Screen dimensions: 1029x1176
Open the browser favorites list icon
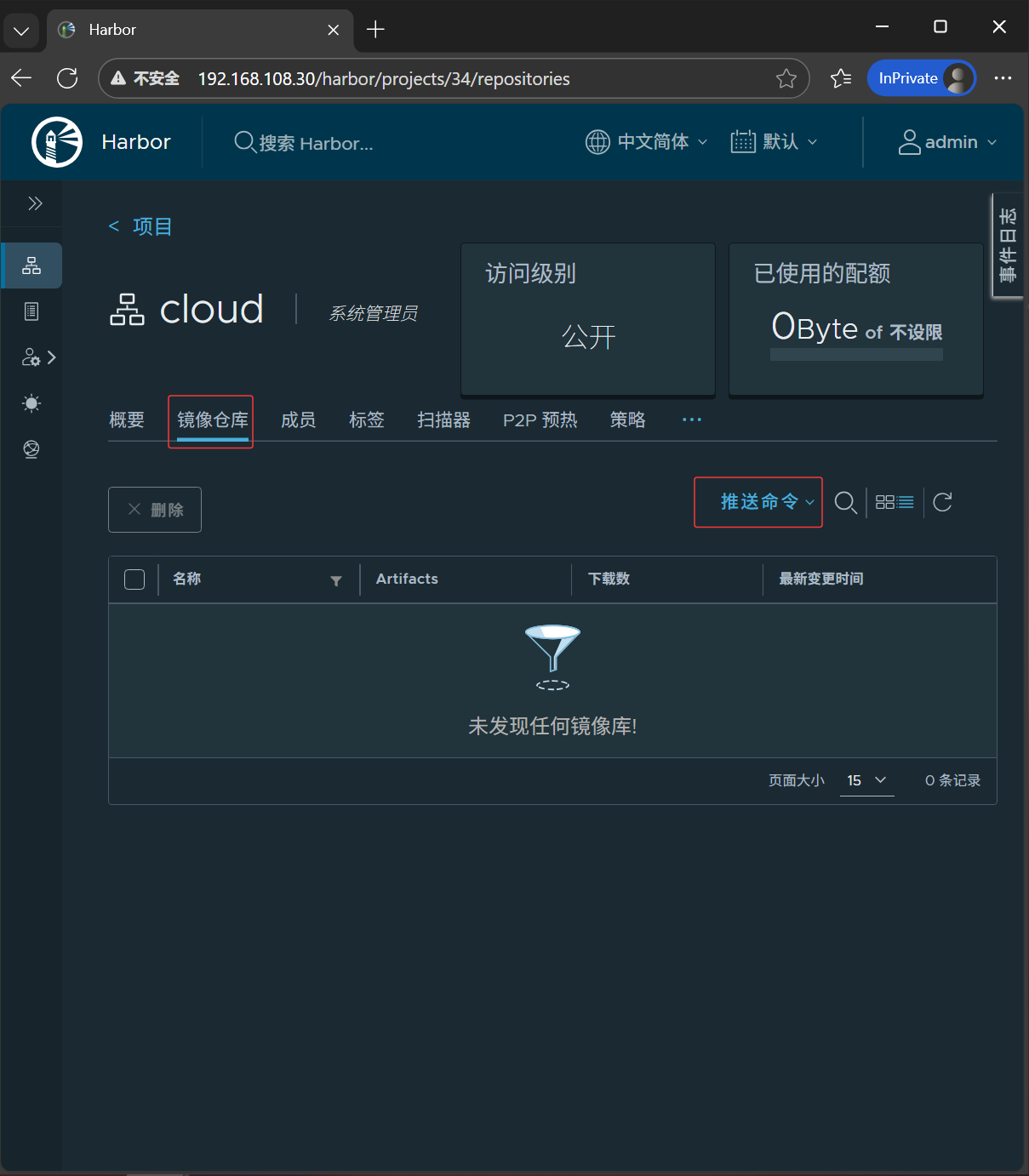point(841,78)
